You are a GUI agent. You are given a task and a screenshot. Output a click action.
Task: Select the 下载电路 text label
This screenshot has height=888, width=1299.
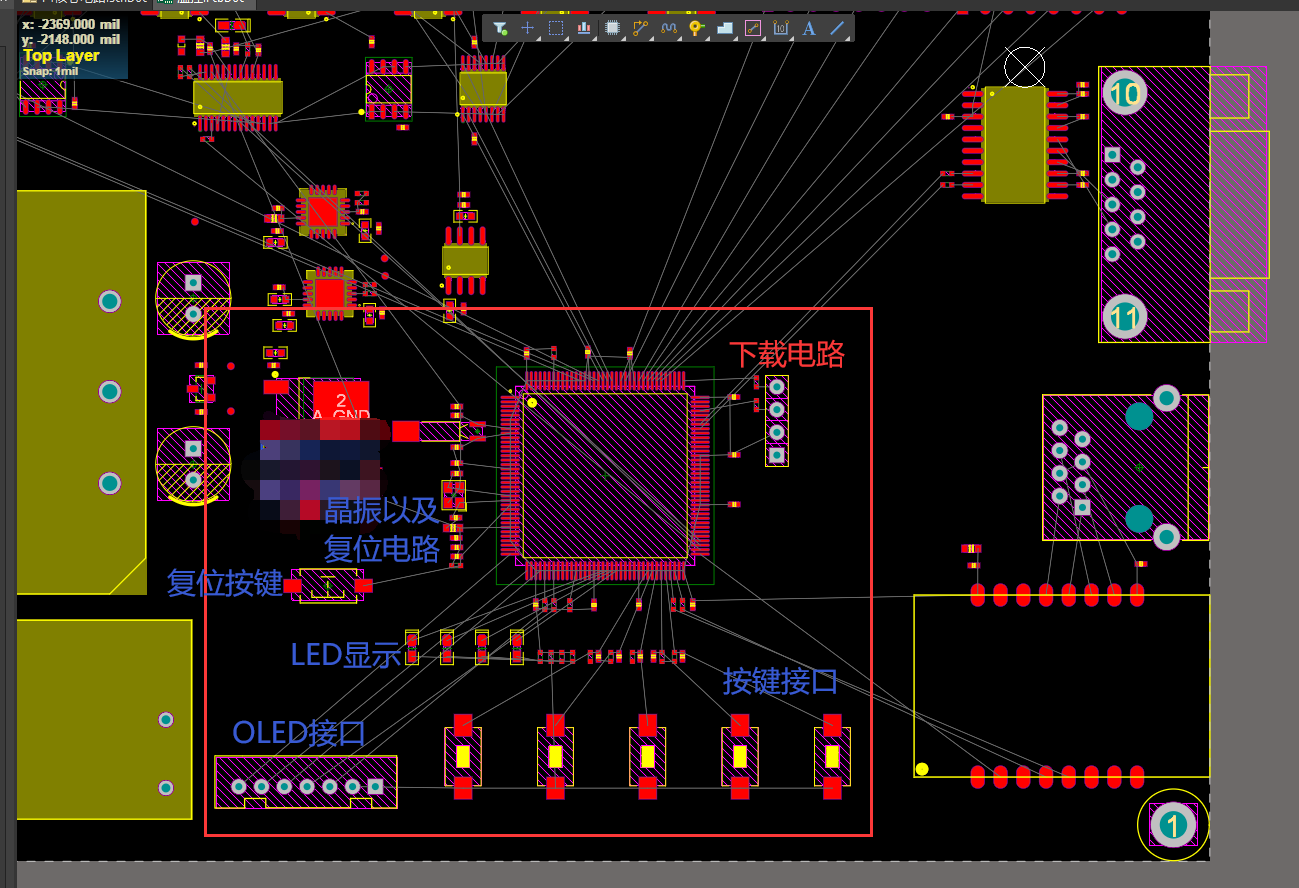coord(787,354)
